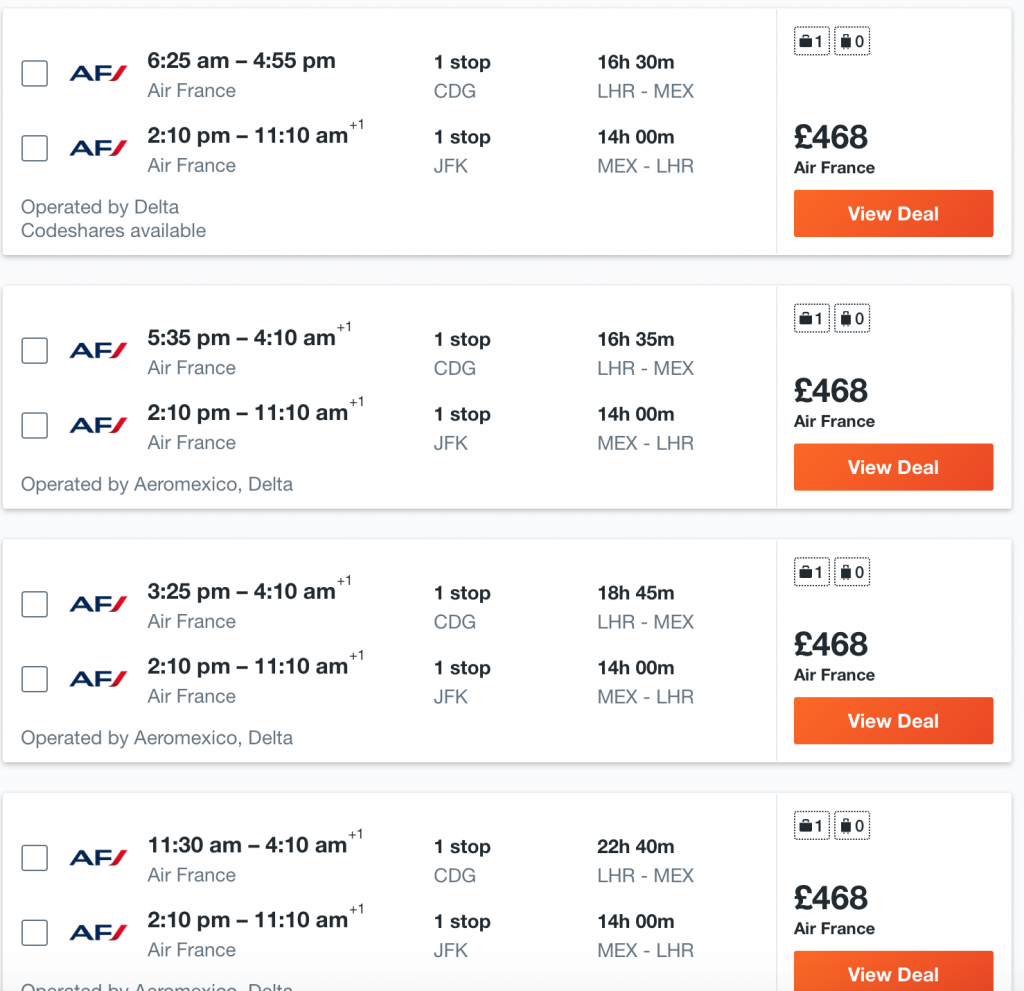Image resolution: width=1024 pixels, height=991 pixels.
Task: Open View Deal for the 22h 40m itinerary
Action: pyautogui.click(x=893, y=971)
